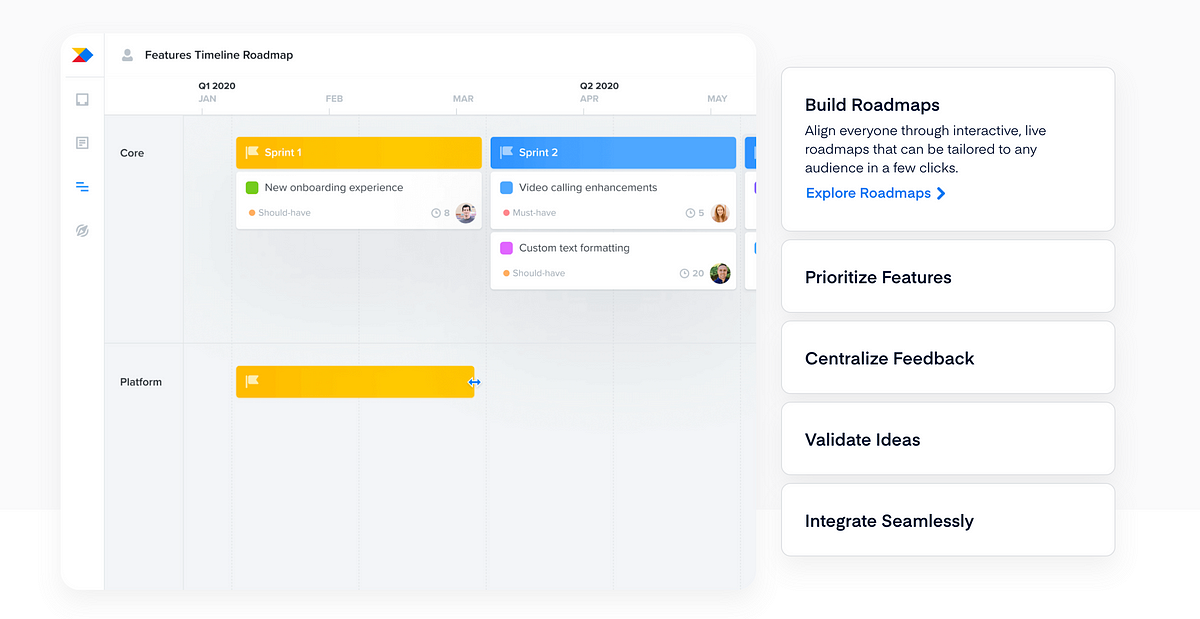Viewport: 1200px width, 619px height.
Task: Click the APR month header
Action: coord(589,99)
